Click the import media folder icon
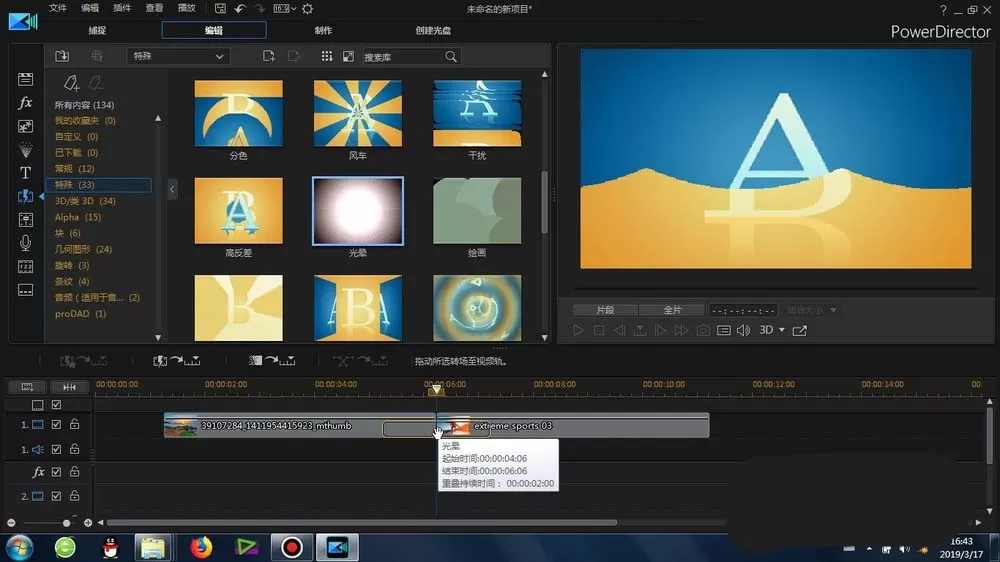The height and width of the screenshot is (562, 1000). 62,56
